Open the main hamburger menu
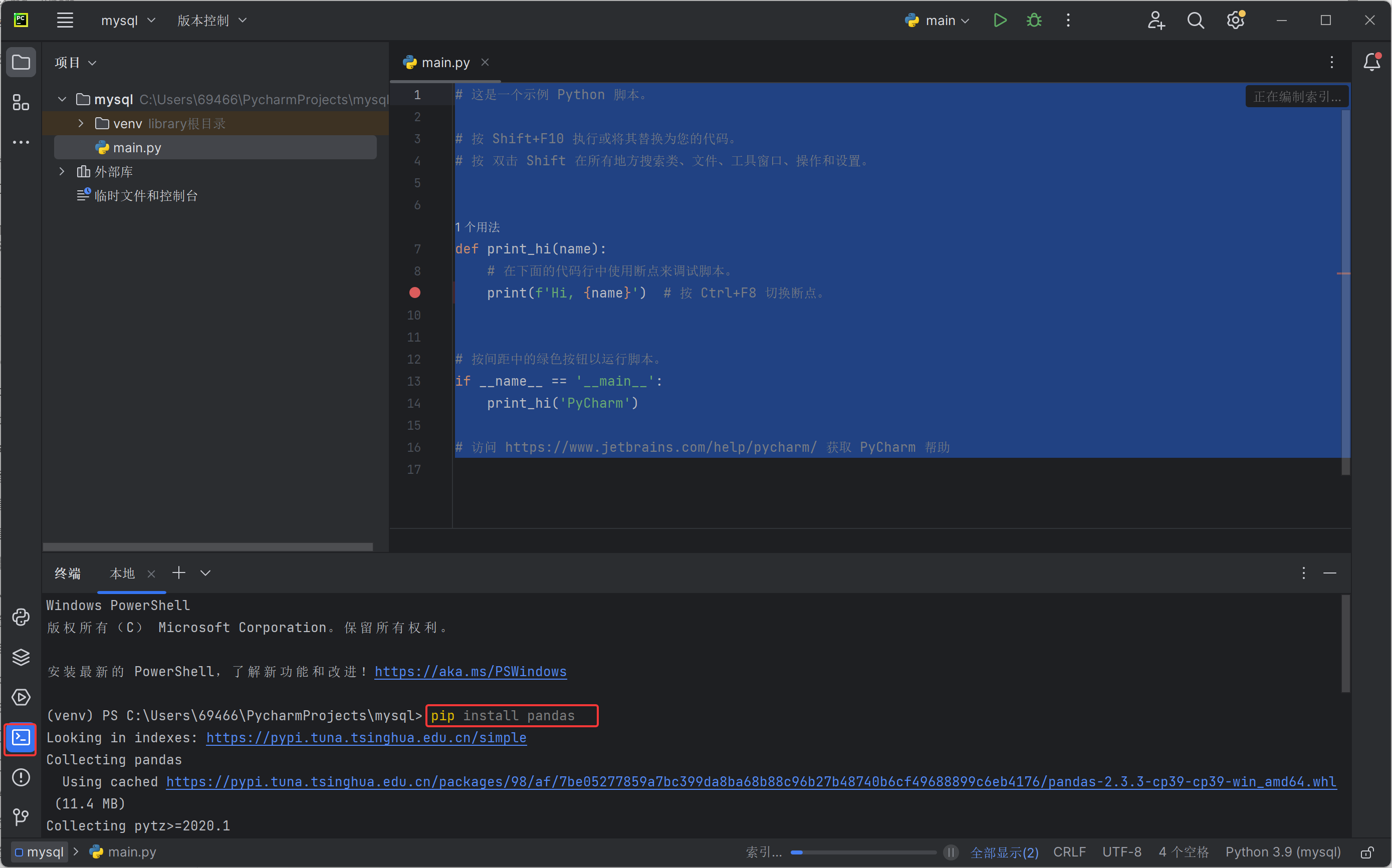The height and width of the screenshot is (868, 1392). coord(65,20)
